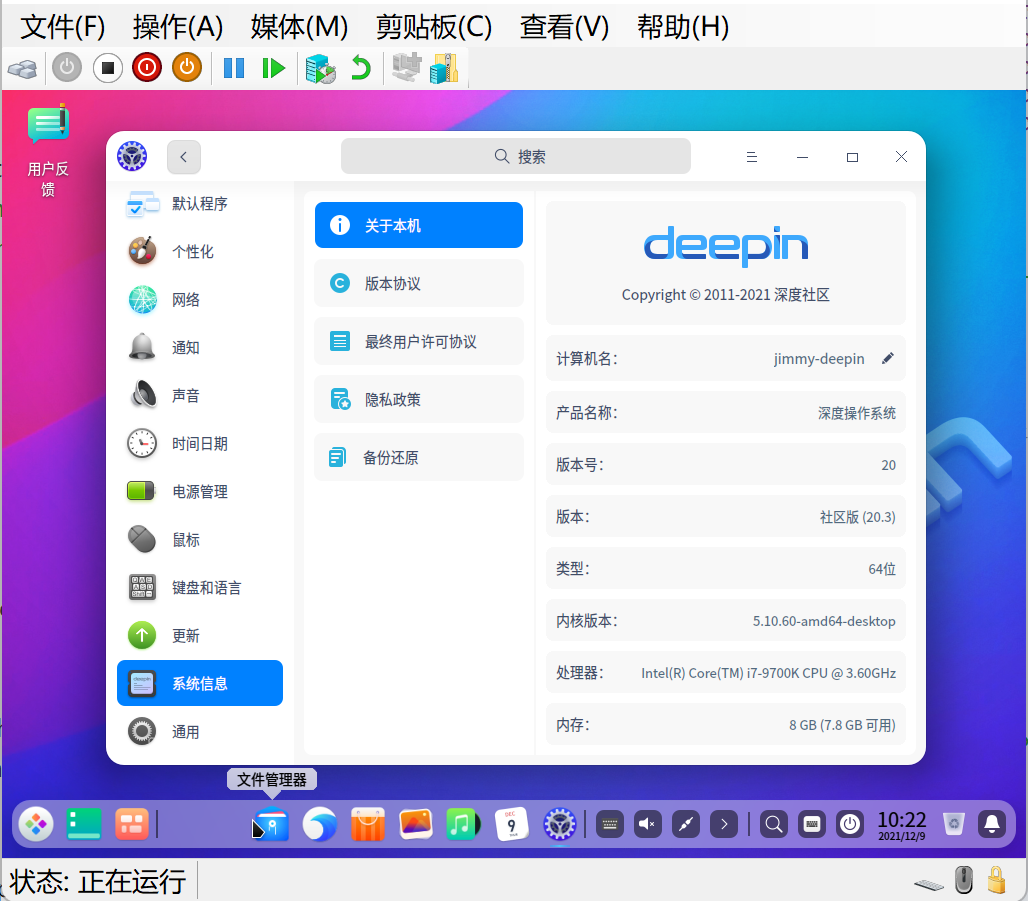This screenshot has height=901, width=1028.
Task: Open the dock clock 10:22
Action: tap(902, 825)
